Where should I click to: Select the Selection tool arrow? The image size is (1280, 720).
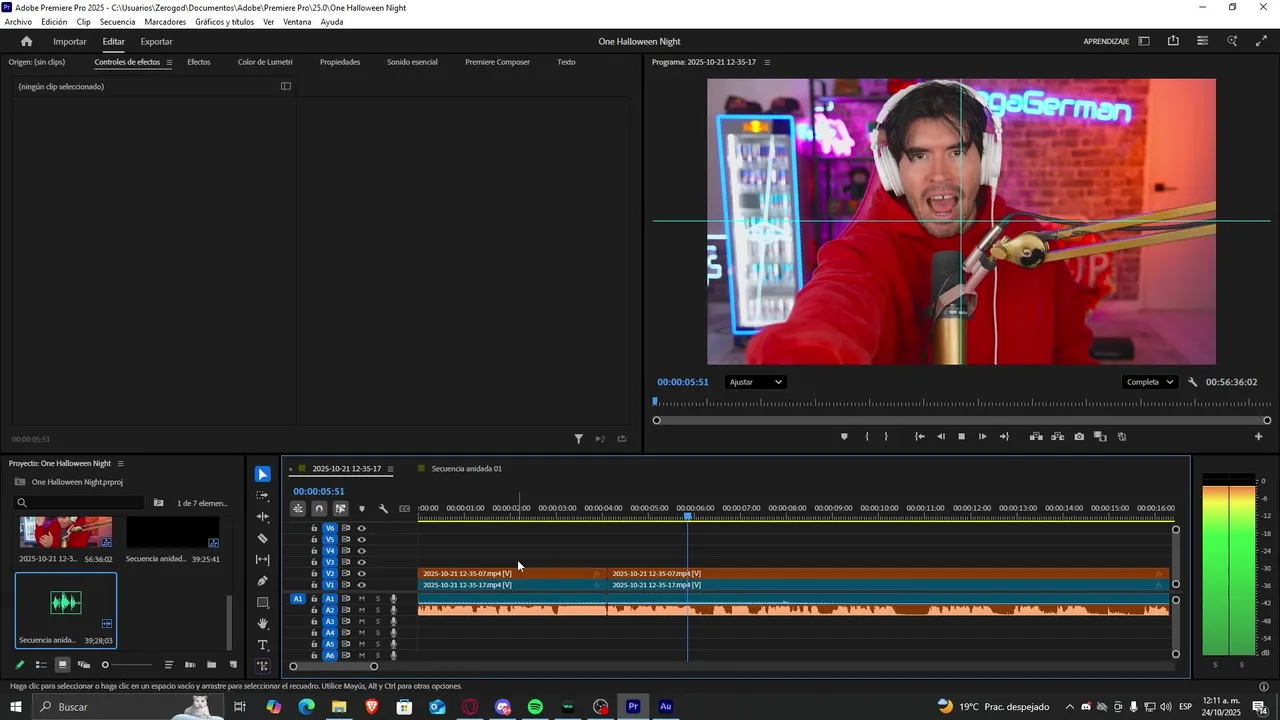[x=262, y=474]
